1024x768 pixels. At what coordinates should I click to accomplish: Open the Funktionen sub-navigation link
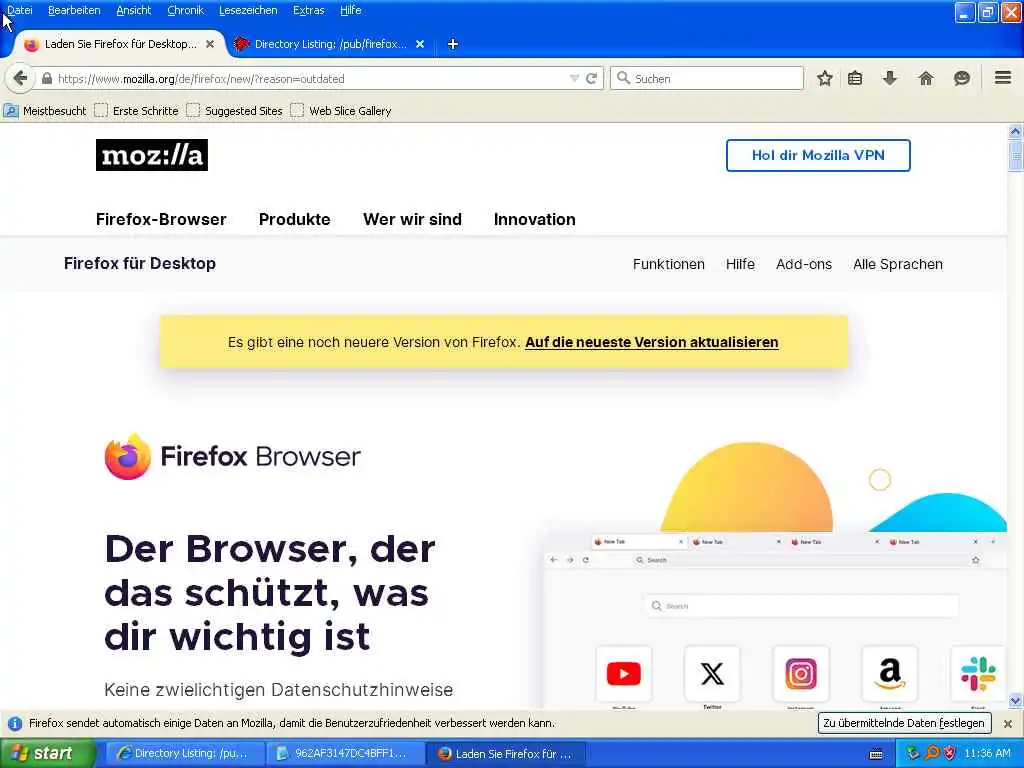[x=668, y=264]
